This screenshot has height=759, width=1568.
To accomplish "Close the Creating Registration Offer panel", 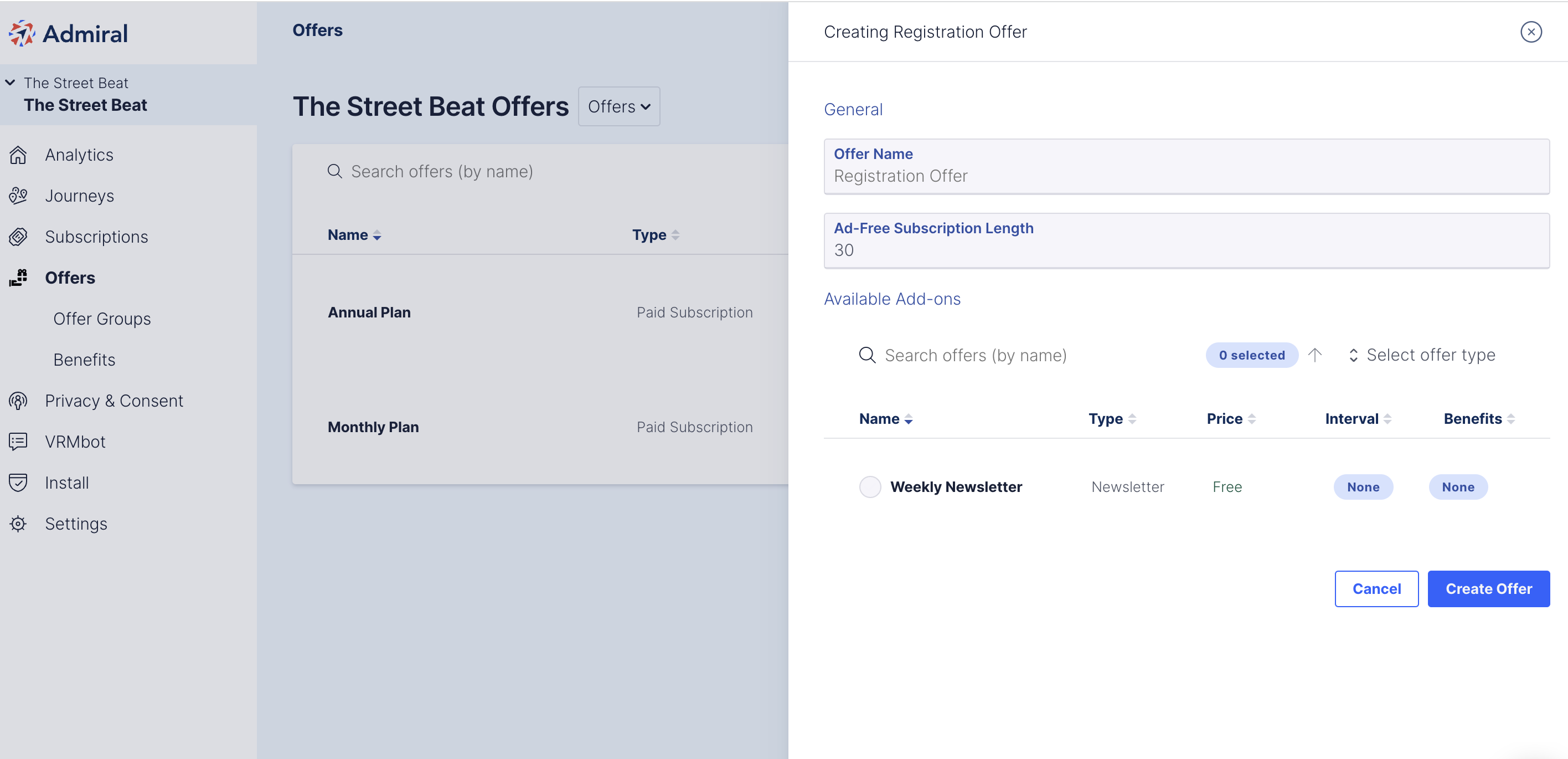I will pyautogui.click(x=1531, y=32).
